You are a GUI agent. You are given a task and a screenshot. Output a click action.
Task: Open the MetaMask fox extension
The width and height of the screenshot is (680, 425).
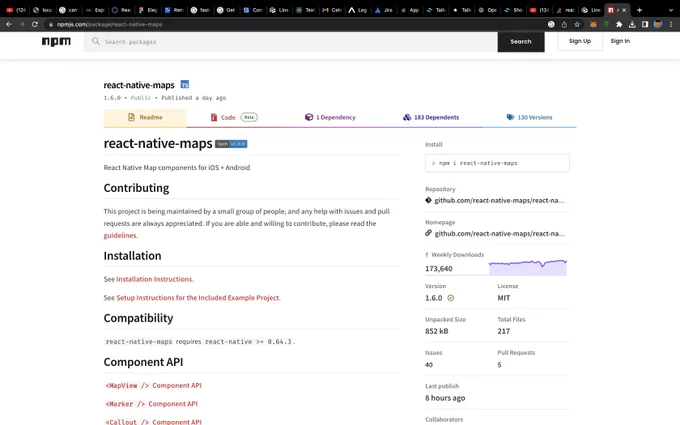click(x=593, y=24)
